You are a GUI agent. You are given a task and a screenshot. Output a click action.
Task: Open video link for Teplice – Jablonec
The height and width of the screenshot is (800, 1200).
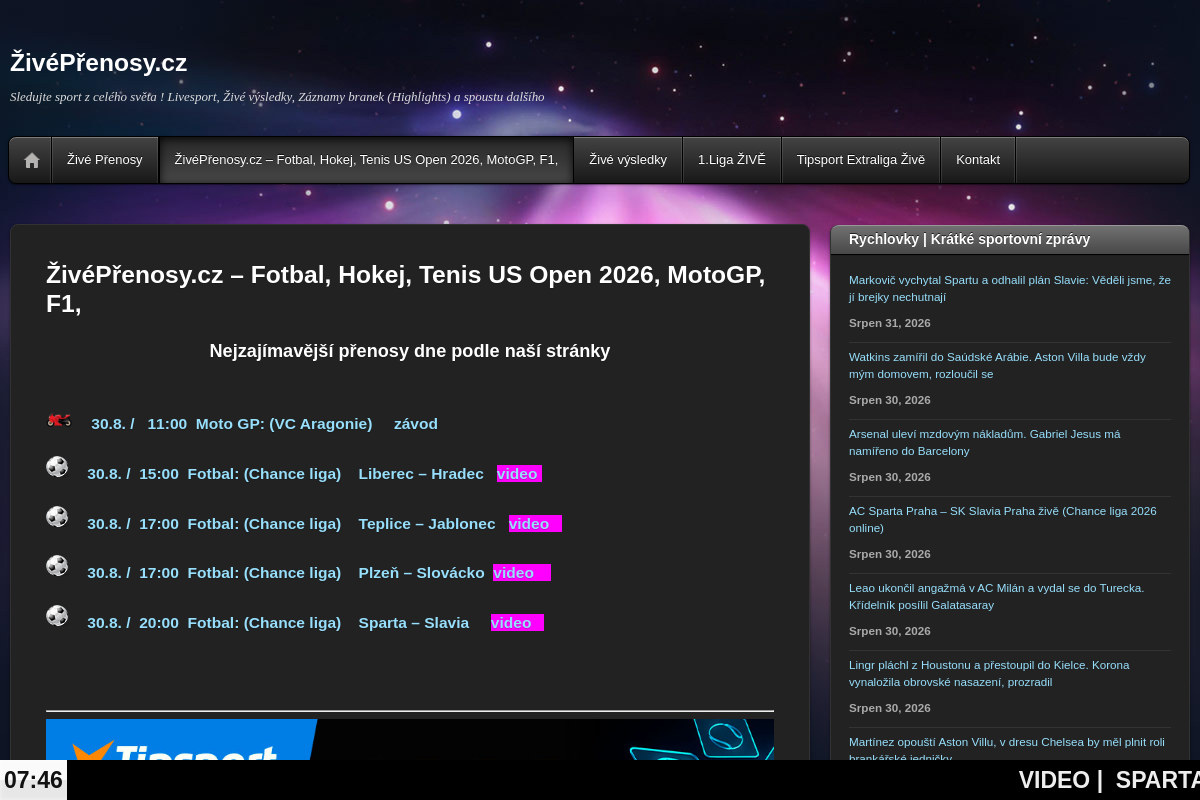coord(535,524)
